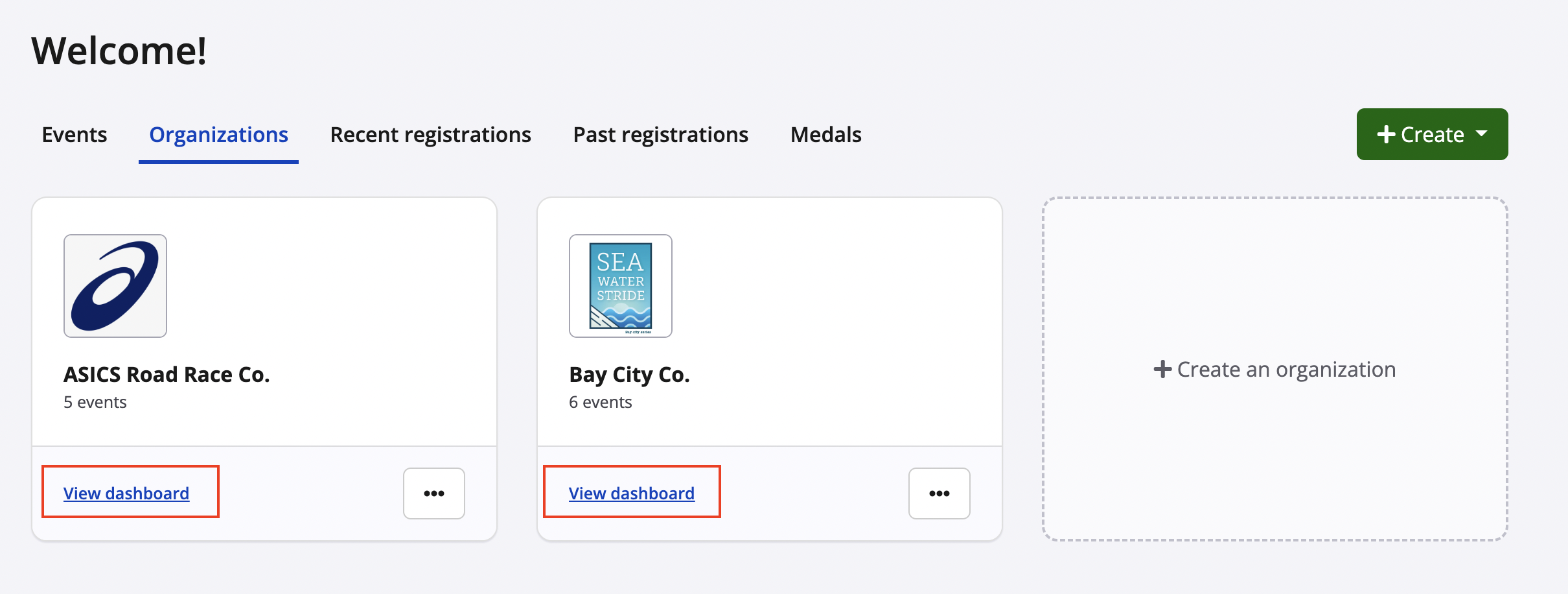Click the plus icon beside Create an organization
The image size is (1568, 594).
point(1162,369)
